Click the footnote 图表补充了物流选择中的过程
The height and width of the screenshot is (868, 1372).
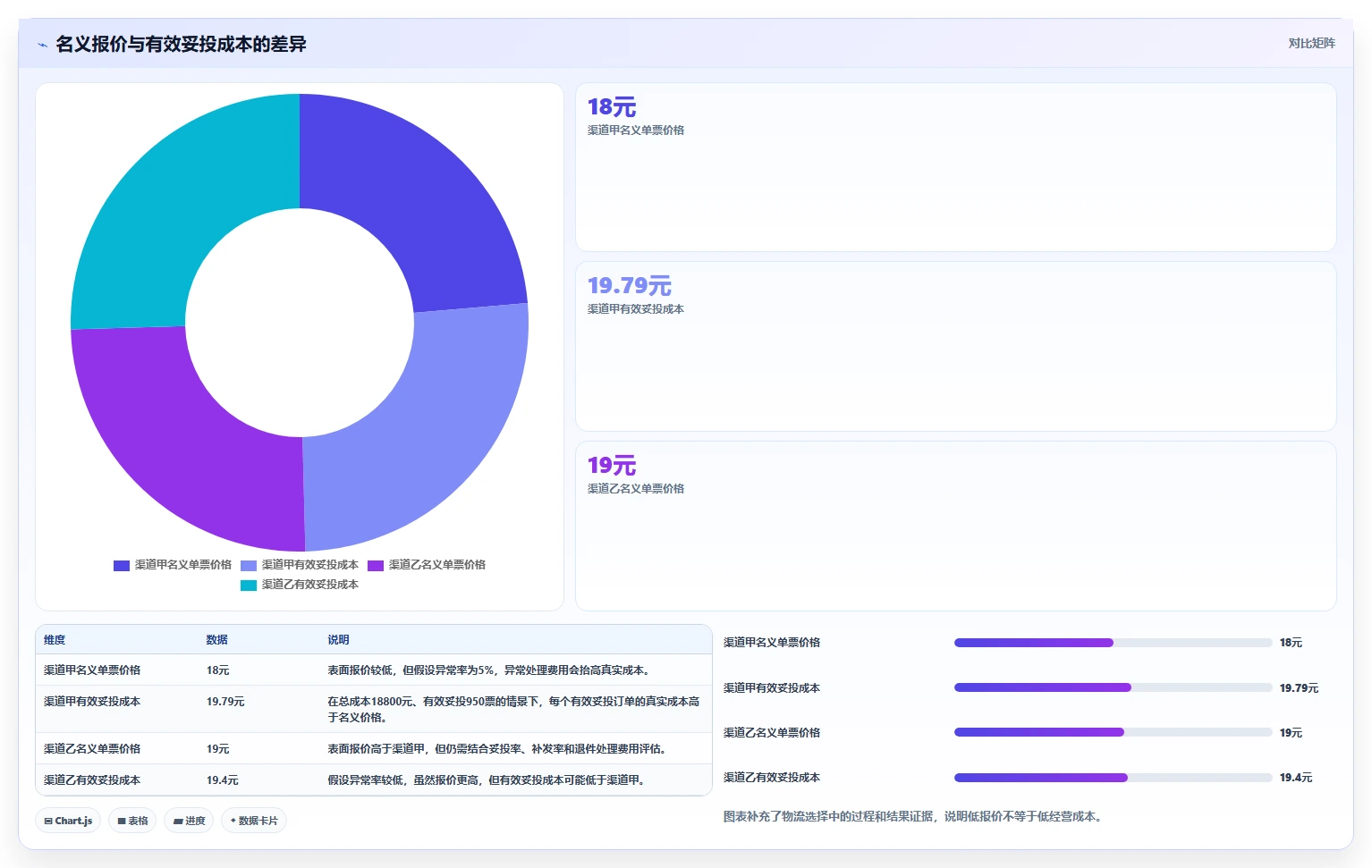(912, 816)
